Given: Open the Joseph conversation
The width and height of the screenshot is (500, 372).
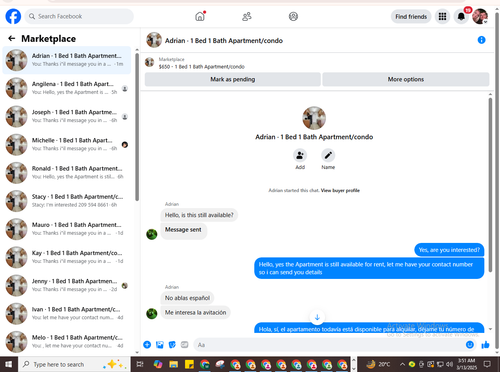Looking at the screenshot, I should coord(67,116).
